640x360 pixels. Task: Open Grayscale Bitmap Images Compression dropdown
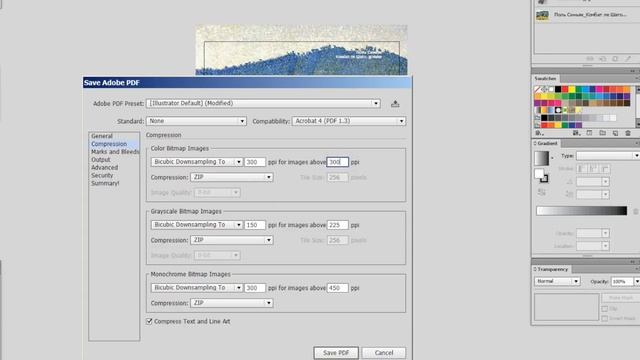[x=232, y=240]
